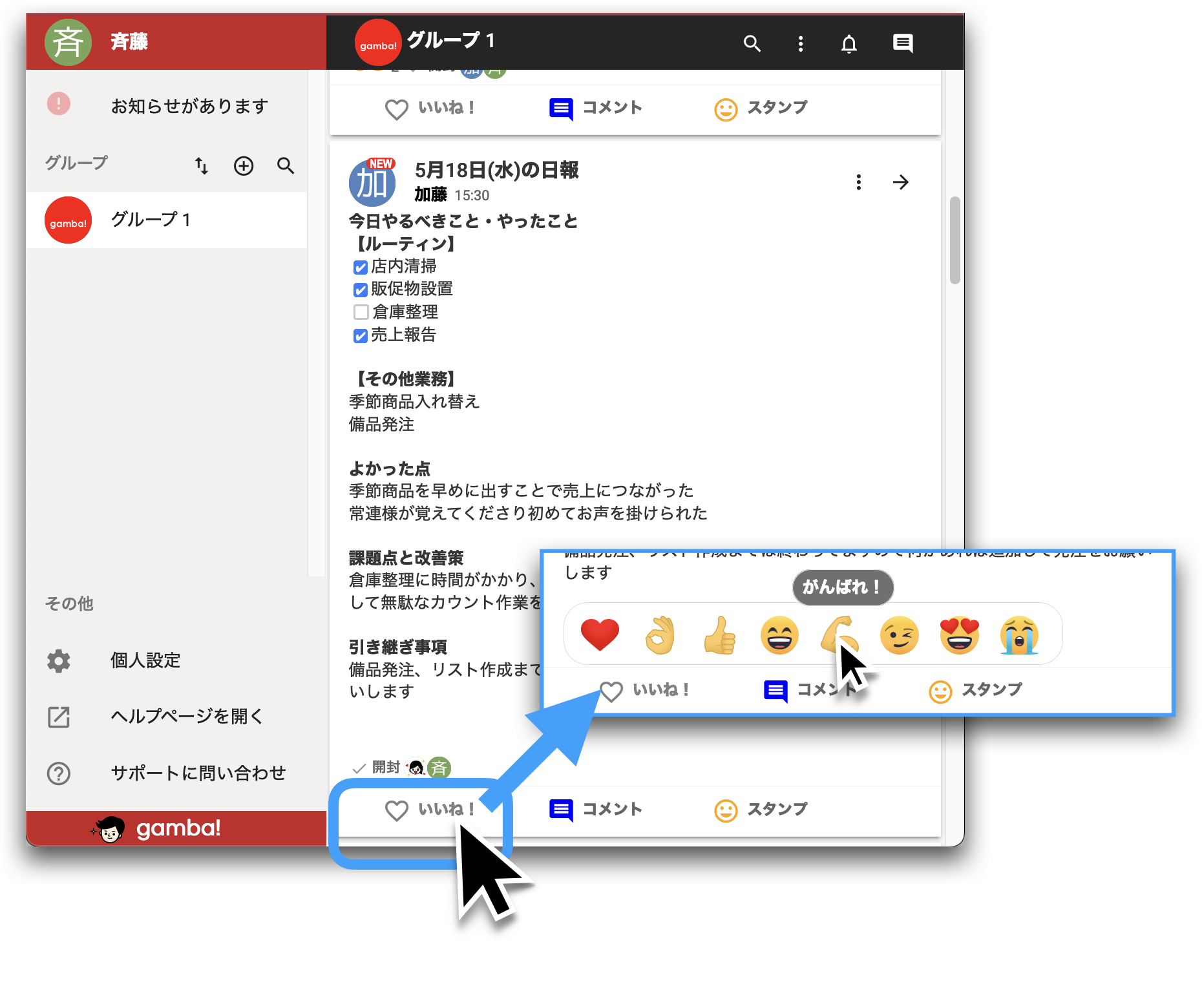Open search in the group header

752,43
